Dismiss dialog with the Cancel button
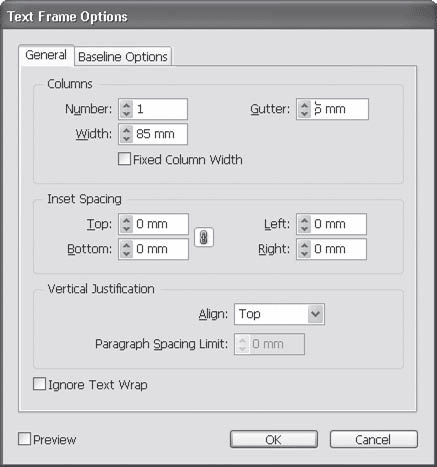The image size is (437, 467). click(x=373, y=439)
